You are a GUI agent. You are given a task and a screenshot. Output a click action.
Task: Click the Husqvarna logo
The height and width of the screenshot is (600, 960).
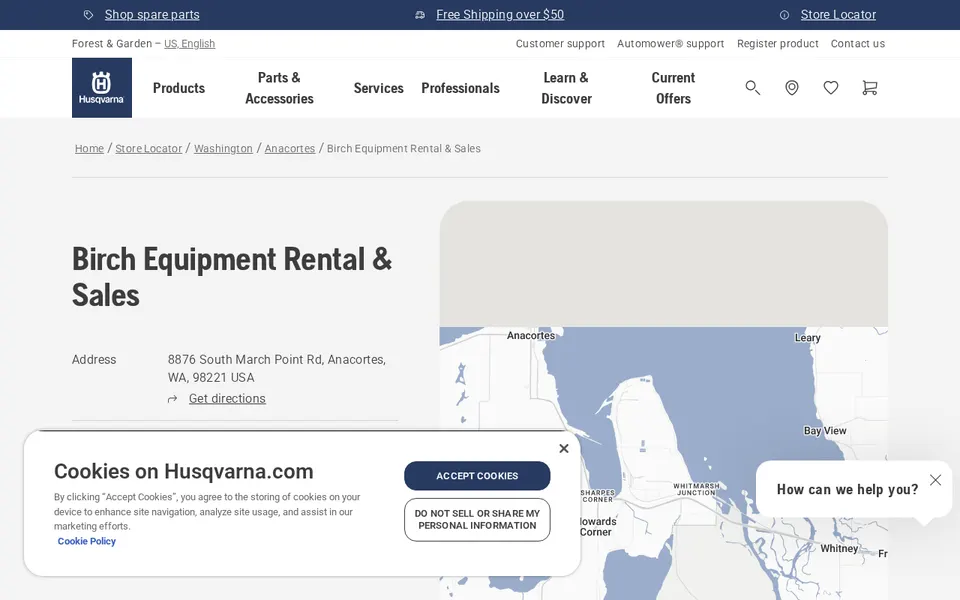pyautogui.click(x=102, y=88)
